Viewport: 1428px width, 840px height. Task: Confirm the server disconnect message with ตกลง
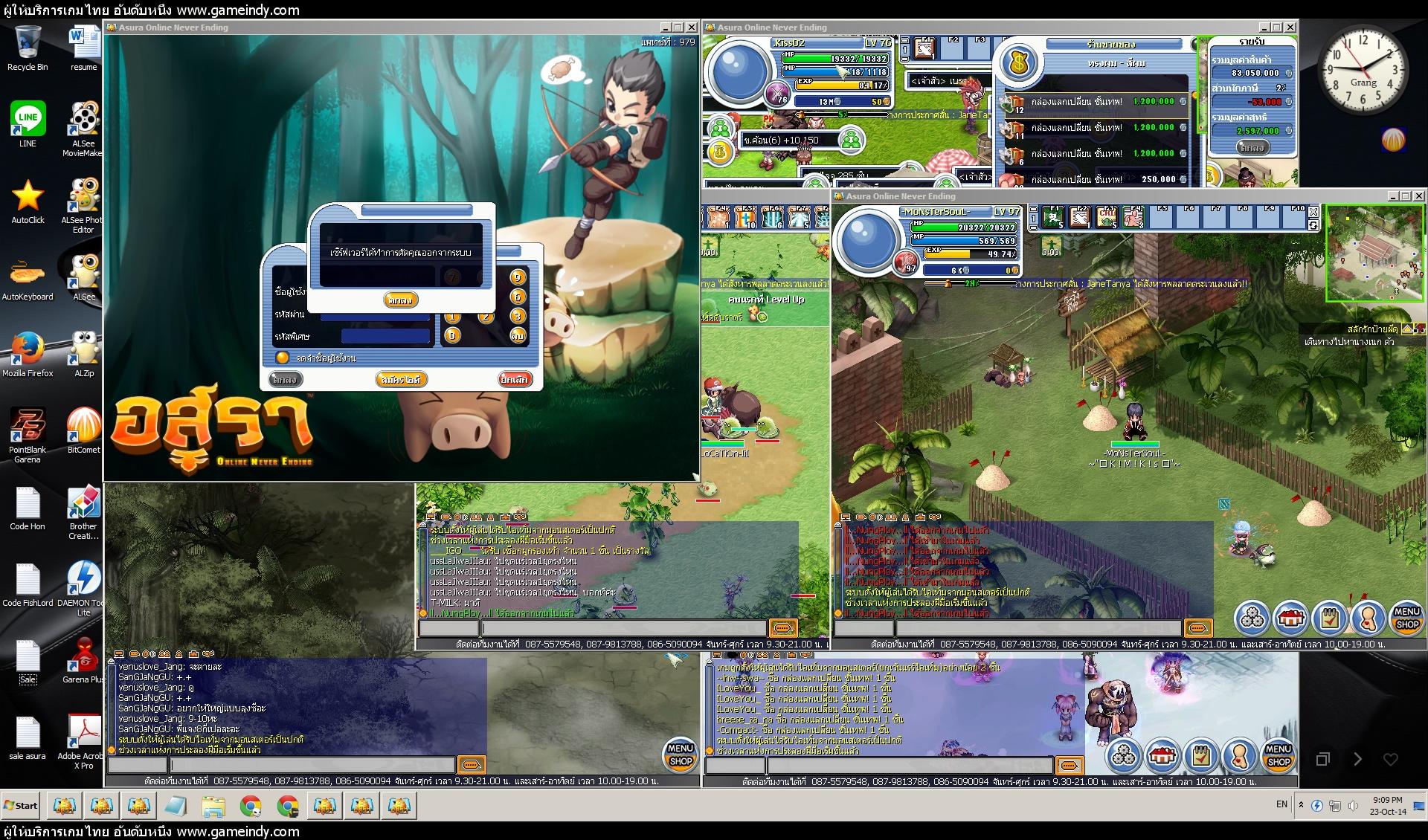(400, 300)
